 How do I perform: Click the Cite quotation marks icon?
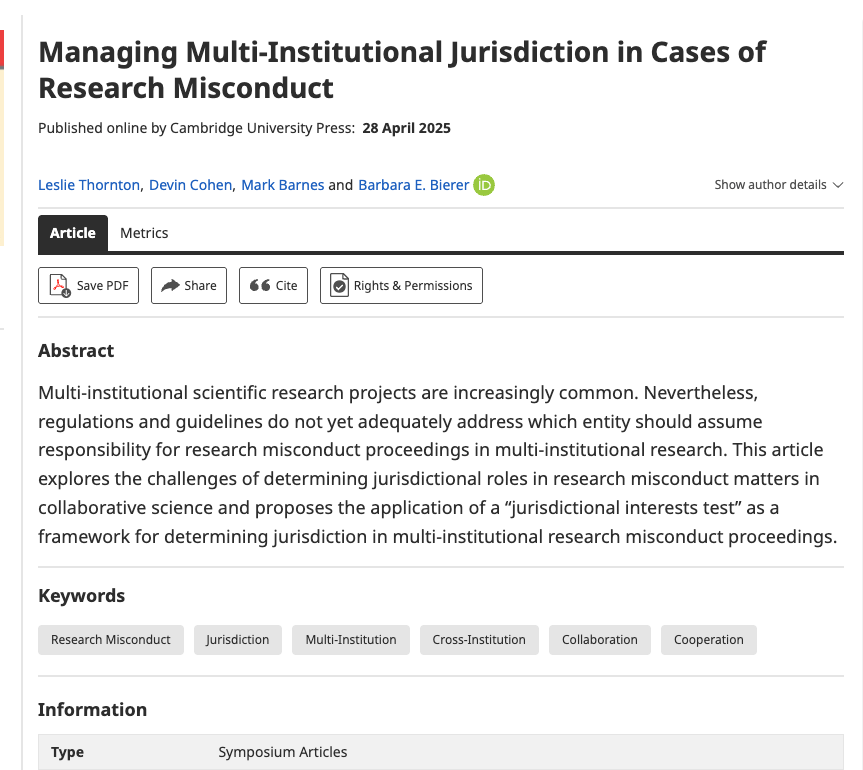point(260,286)
